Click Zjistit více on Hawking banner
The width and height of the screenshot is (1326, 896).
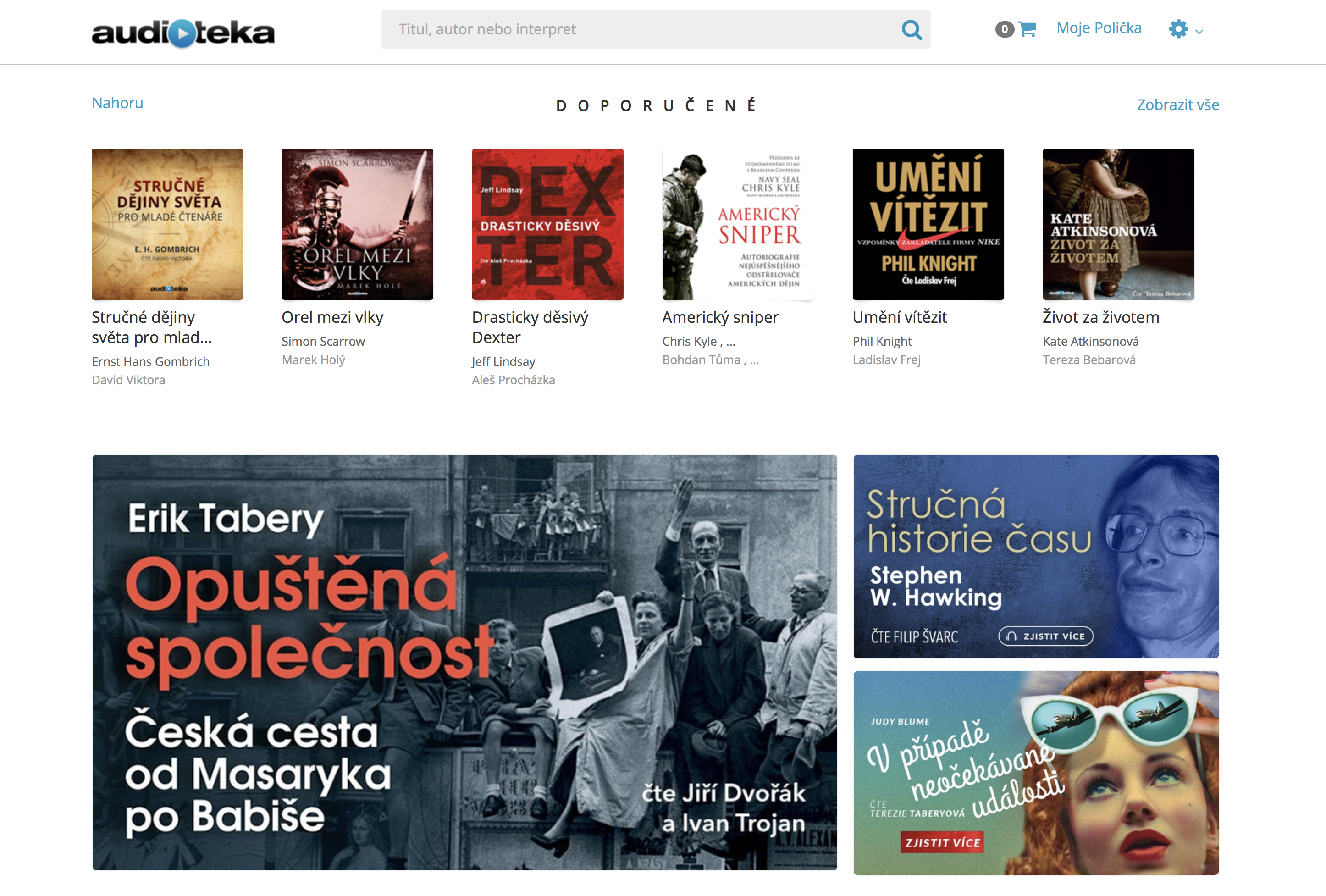(x=1046, y=636)
